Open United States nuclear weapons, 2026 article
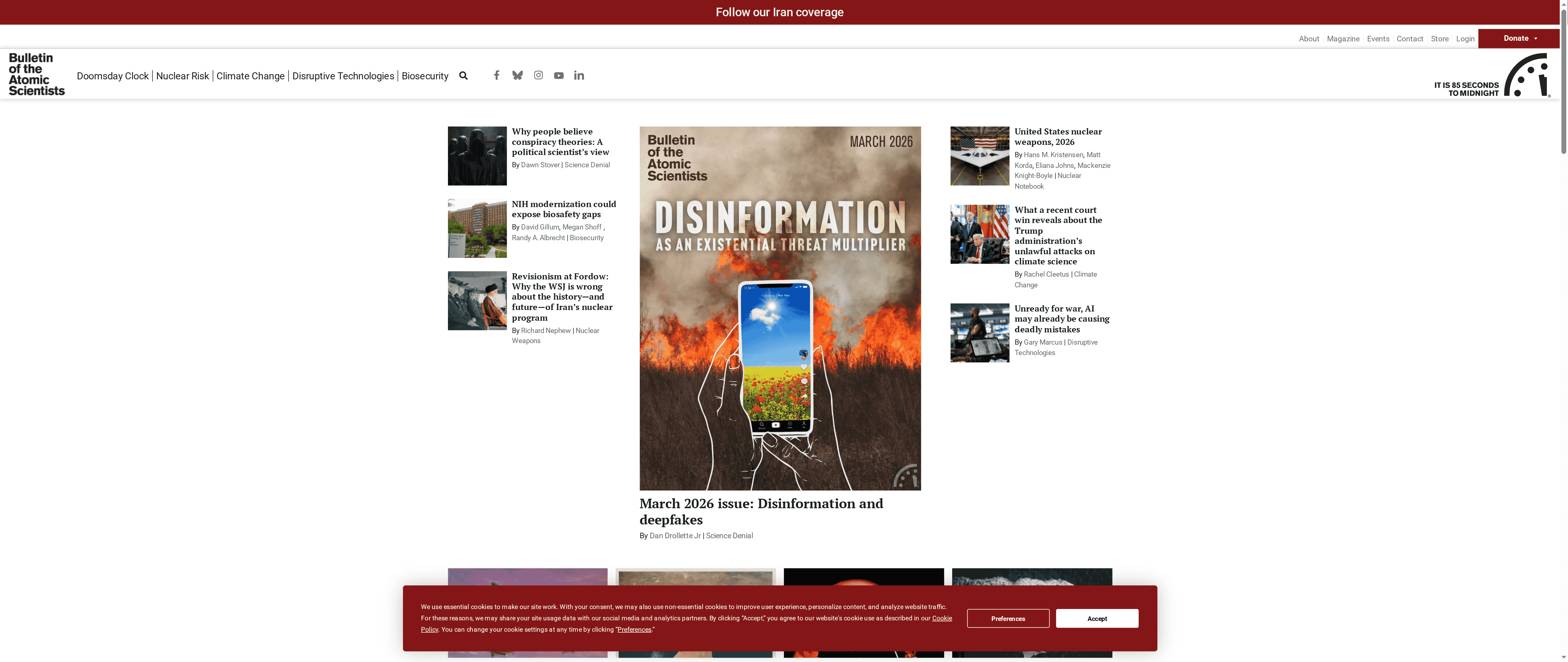Screen dimensions: 1568x662 [1057, 136]
